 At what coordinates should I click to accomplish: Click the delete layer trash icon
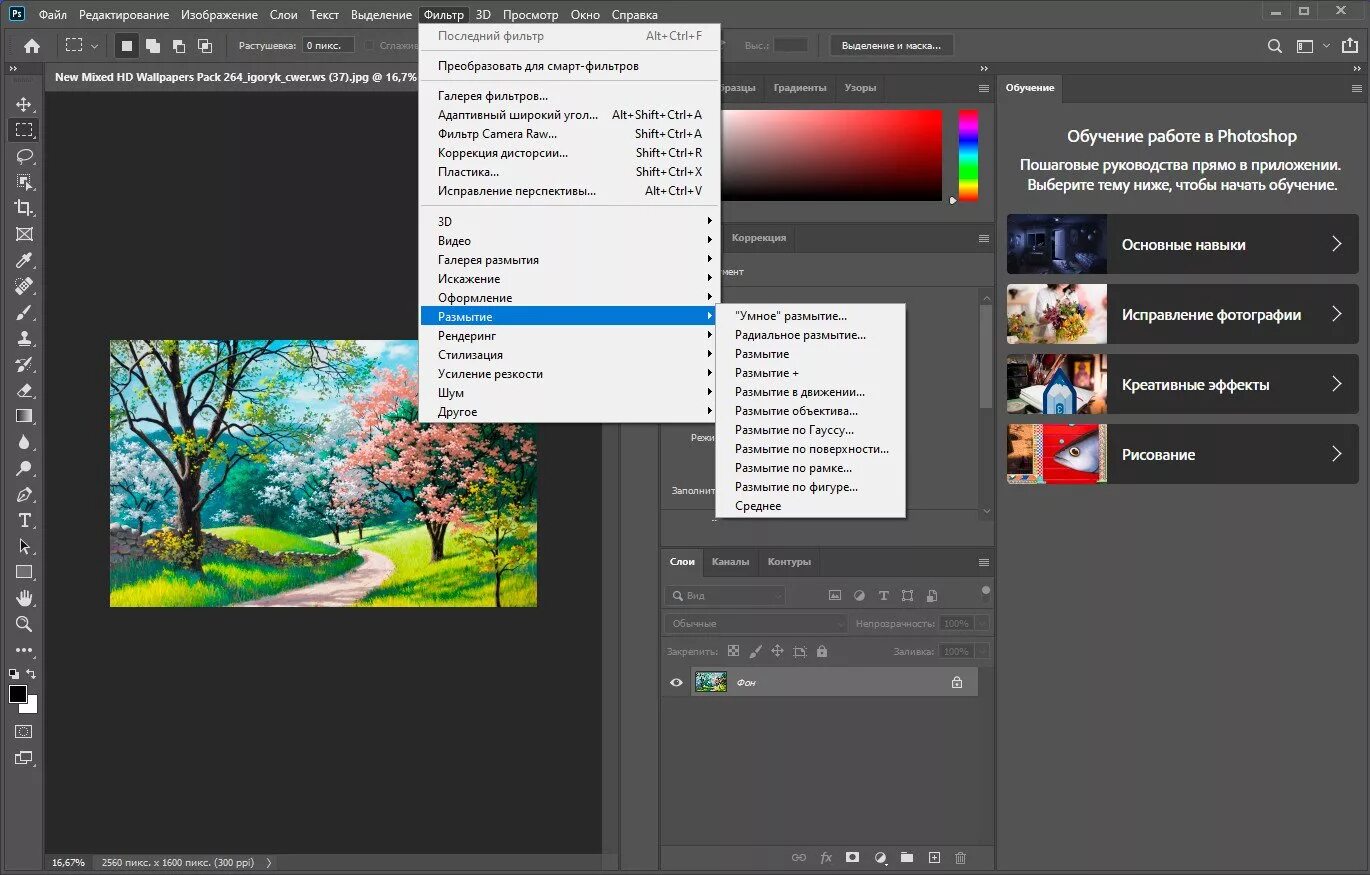(x=960, y=858)
